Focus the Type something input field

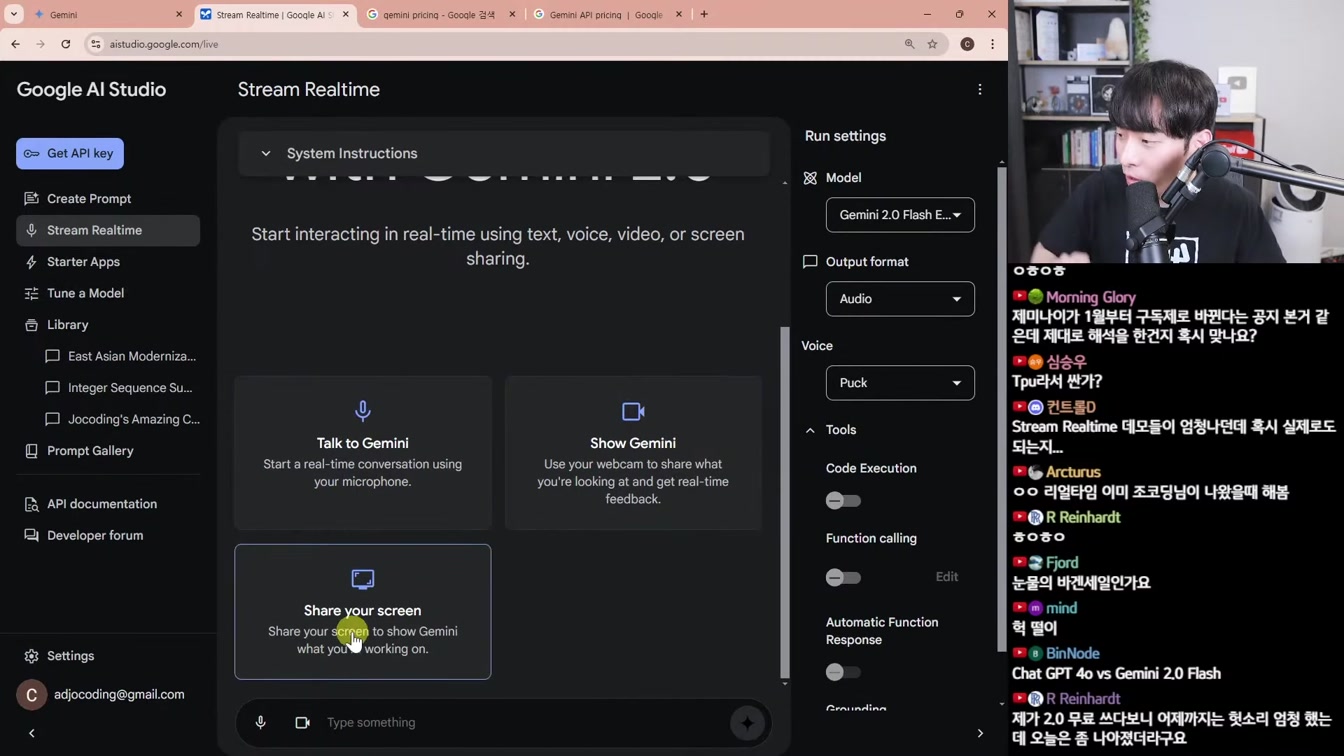coord(520,723)
